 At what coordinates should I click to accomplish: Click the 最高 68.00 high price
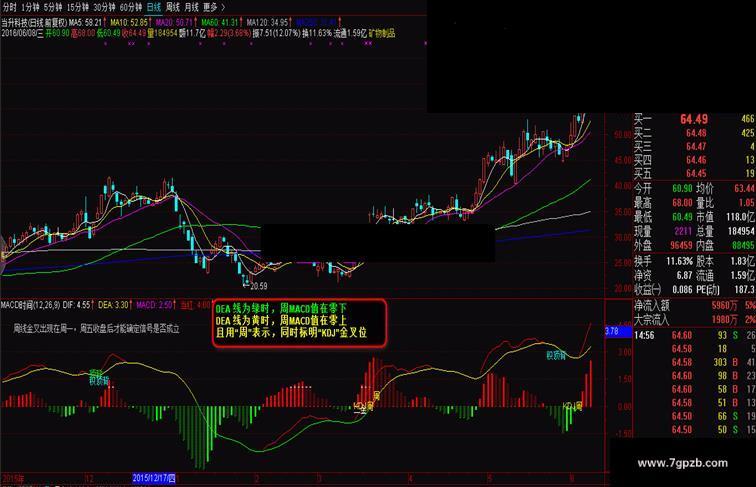[x=663, y=203]
